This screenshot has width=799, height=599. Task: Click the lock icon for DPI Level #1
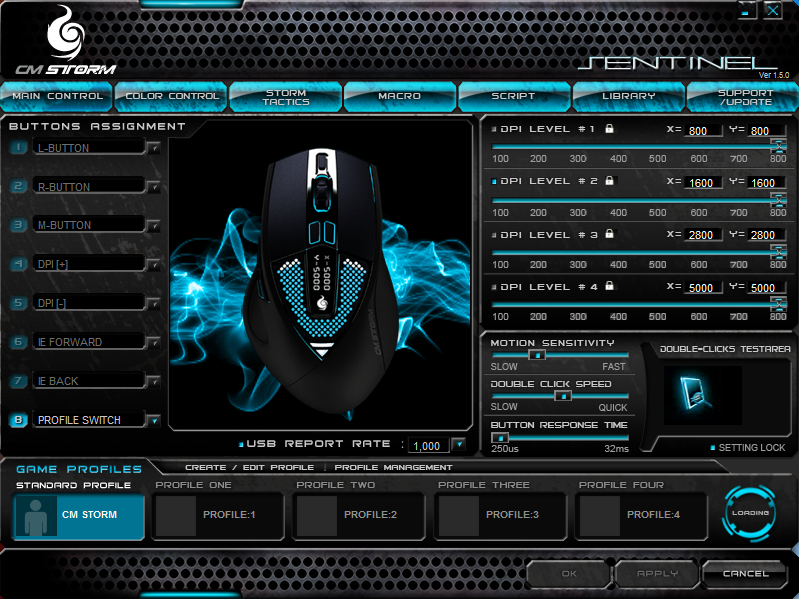point(609,128)
